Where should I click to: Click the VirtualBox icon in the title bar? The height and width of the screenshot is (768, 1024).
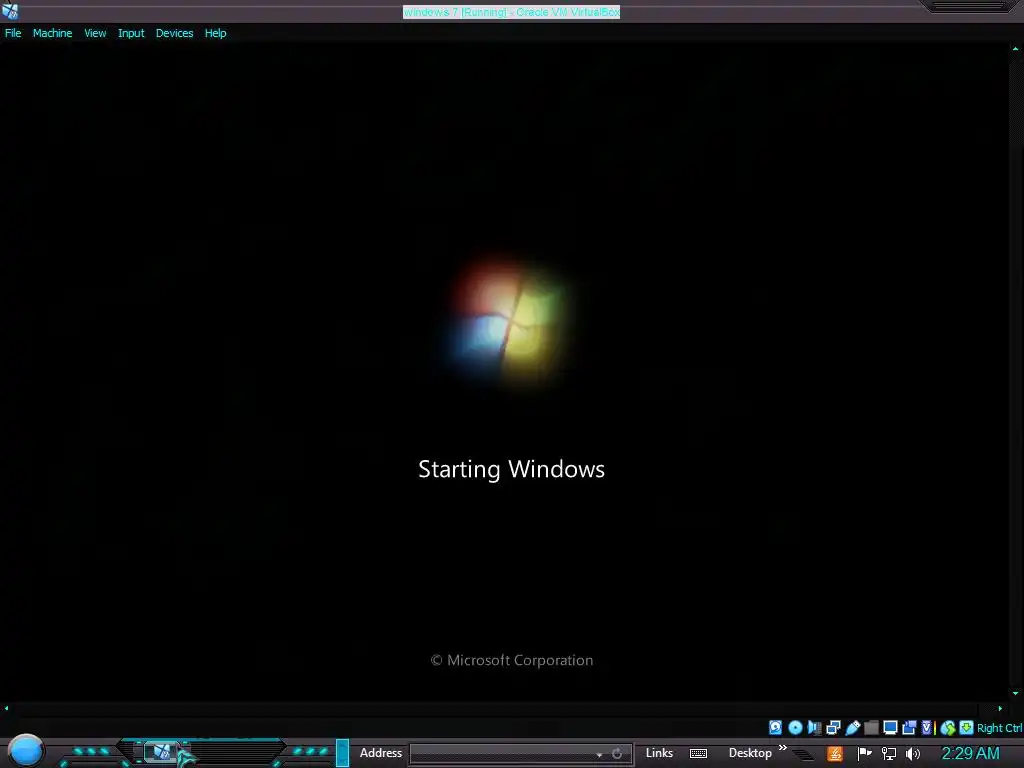click(10, 10)
